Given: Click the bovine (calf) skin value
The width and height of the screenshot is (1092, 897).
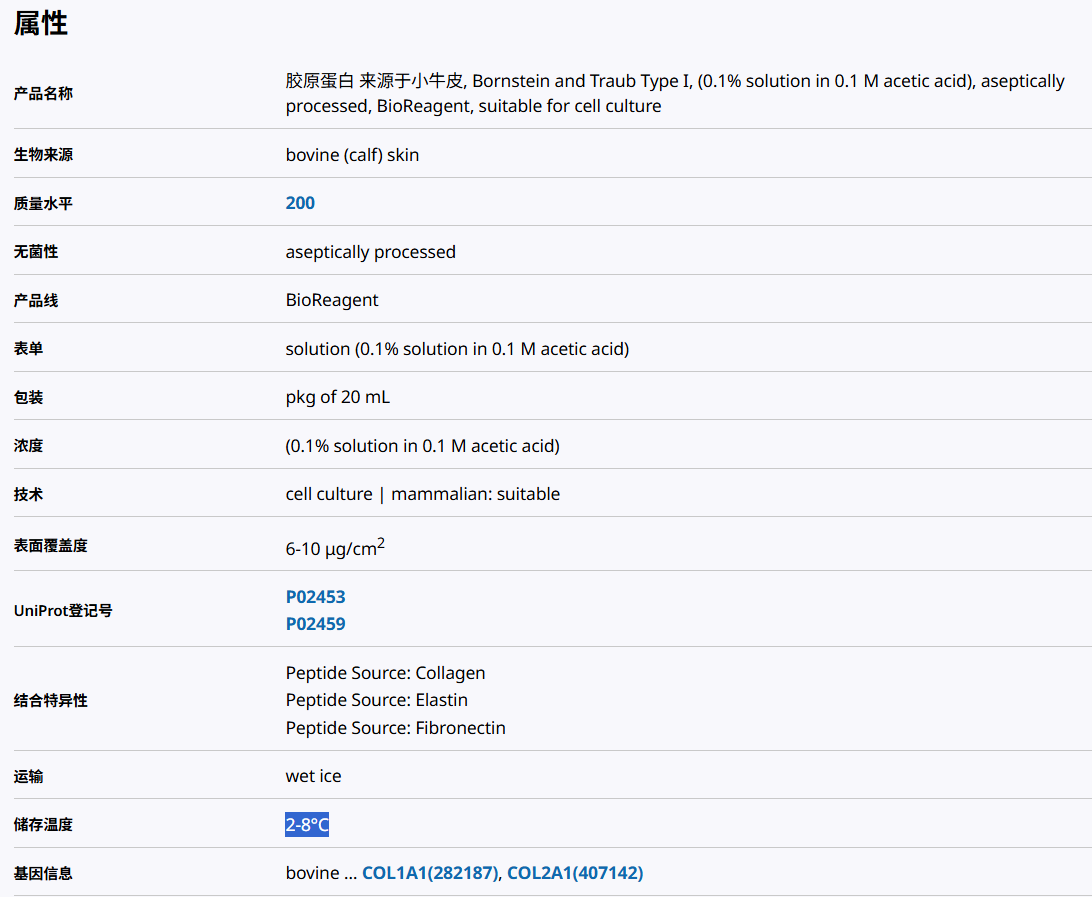Looking at the screenshot, I should [352, 155].
